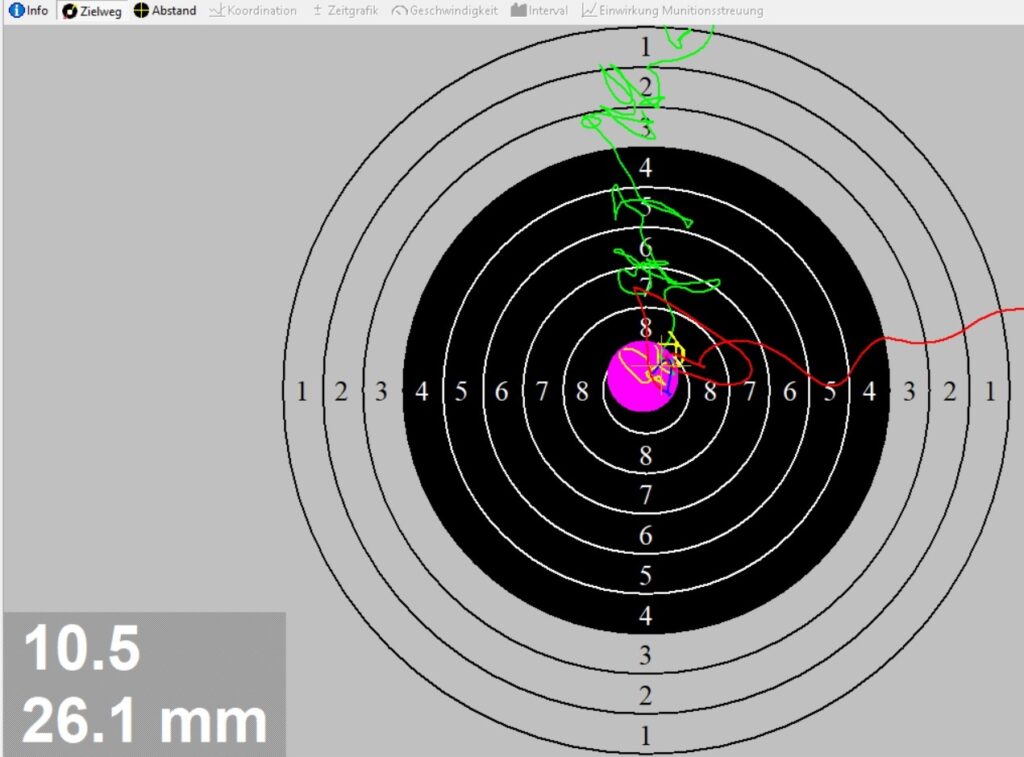
Task: Click the Zeitgrafik plus-minus icon
Action: pyautogui.click(x=317, y=11)
